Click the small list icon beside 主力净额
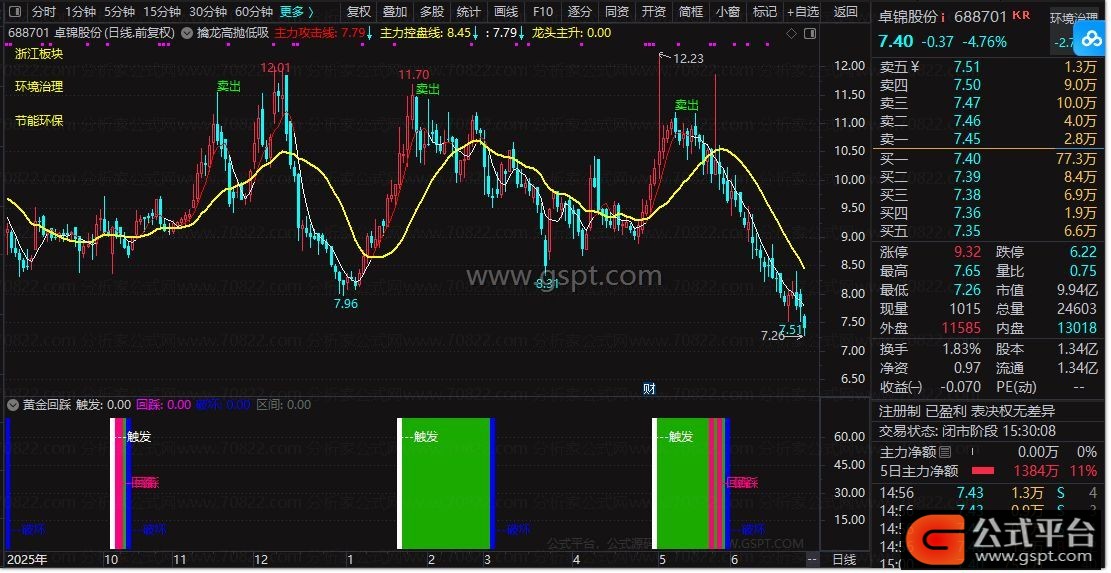The height and width of the screenshot is (573, 1111). (x=945, y=452)
